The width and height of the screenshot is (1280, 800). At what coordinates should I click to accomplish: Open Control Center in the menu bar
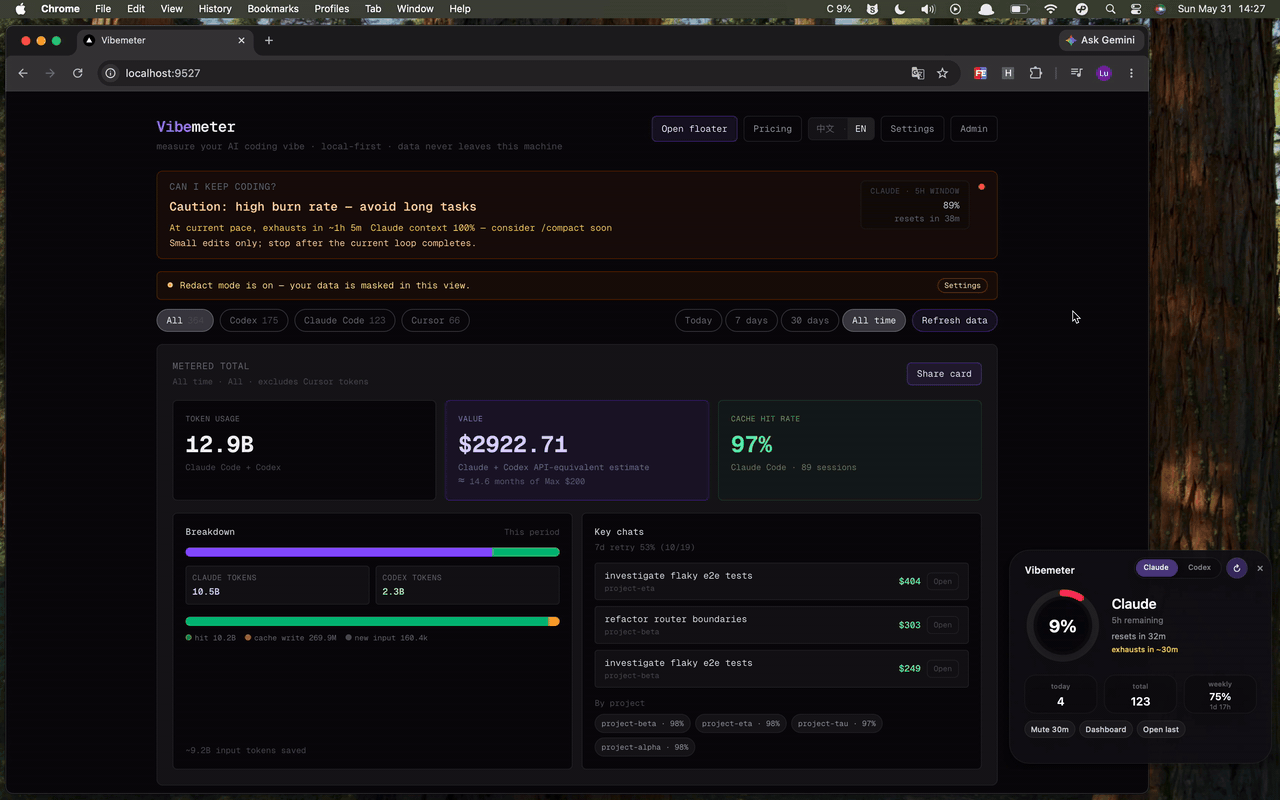click(x=1136, y=9)
